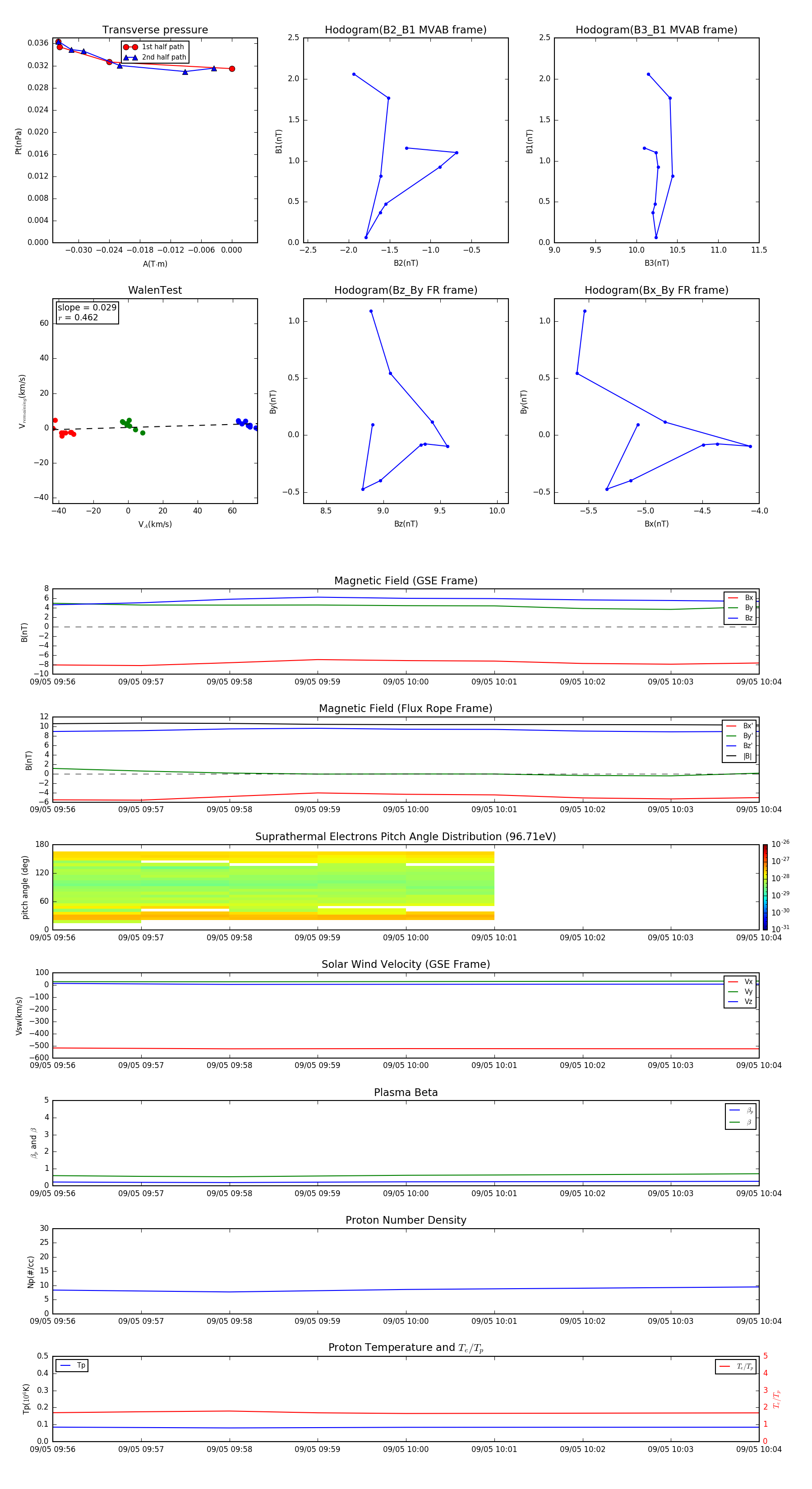The height and width of the screenshot is (1489, 812).
Task: Click 'A(T·m)' axis label
Action: click(x=155, y=264)
